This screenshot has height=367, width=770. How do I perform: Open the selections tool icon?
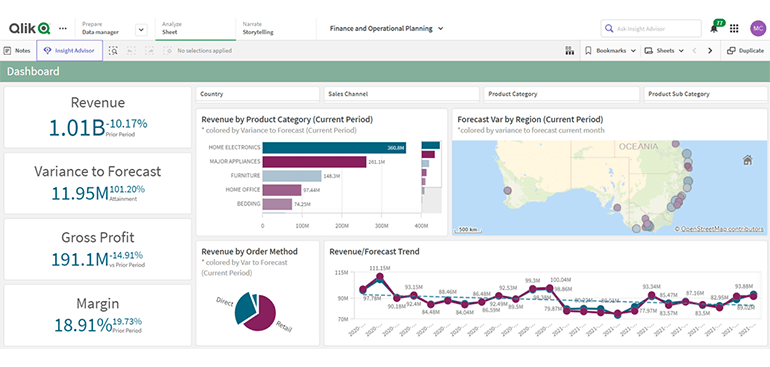570,51
